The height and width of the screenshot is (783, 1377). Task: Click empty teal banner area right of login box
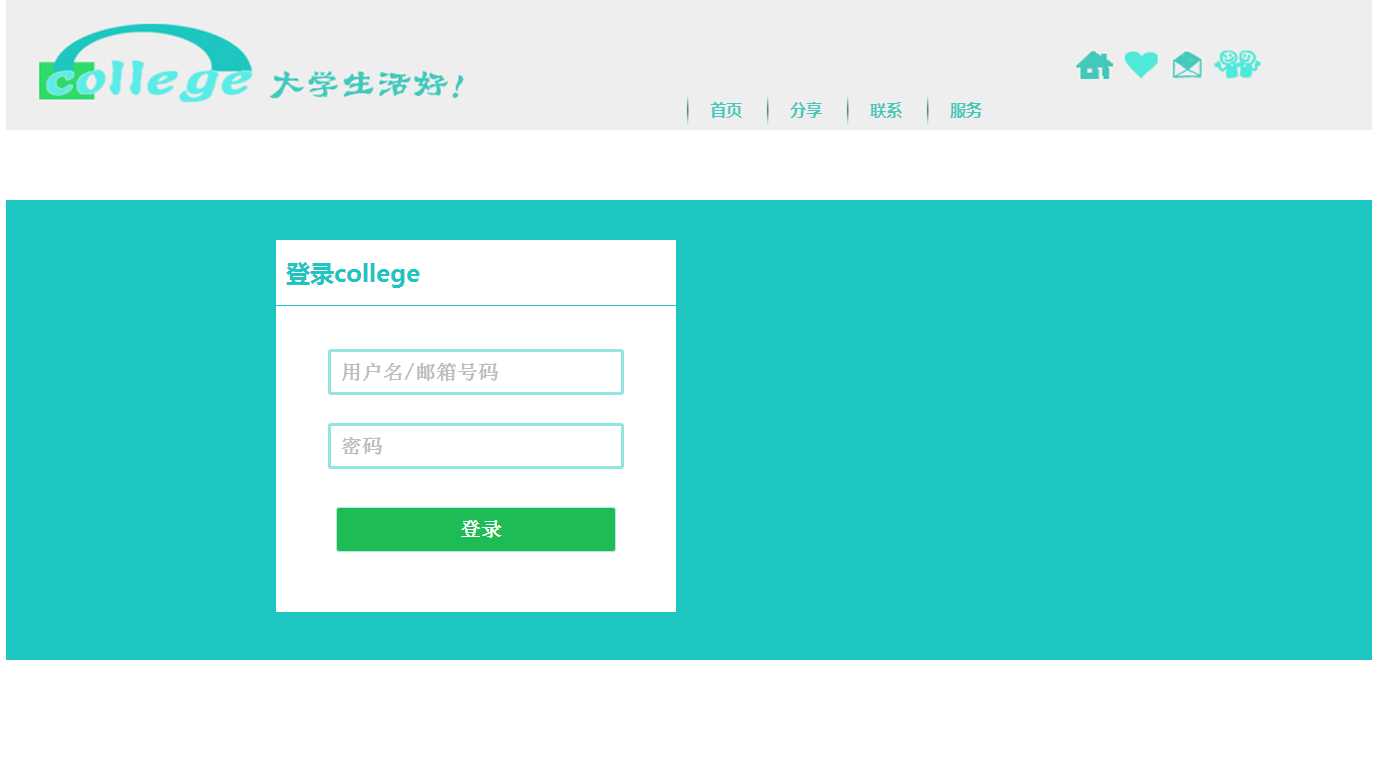pos(1020,430)
